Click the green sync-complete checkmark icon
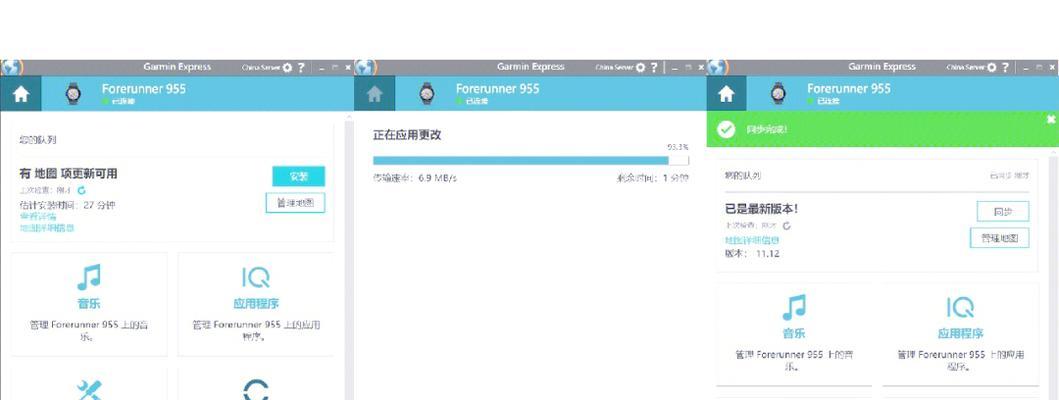1059x400 pixels. [726, 129]
